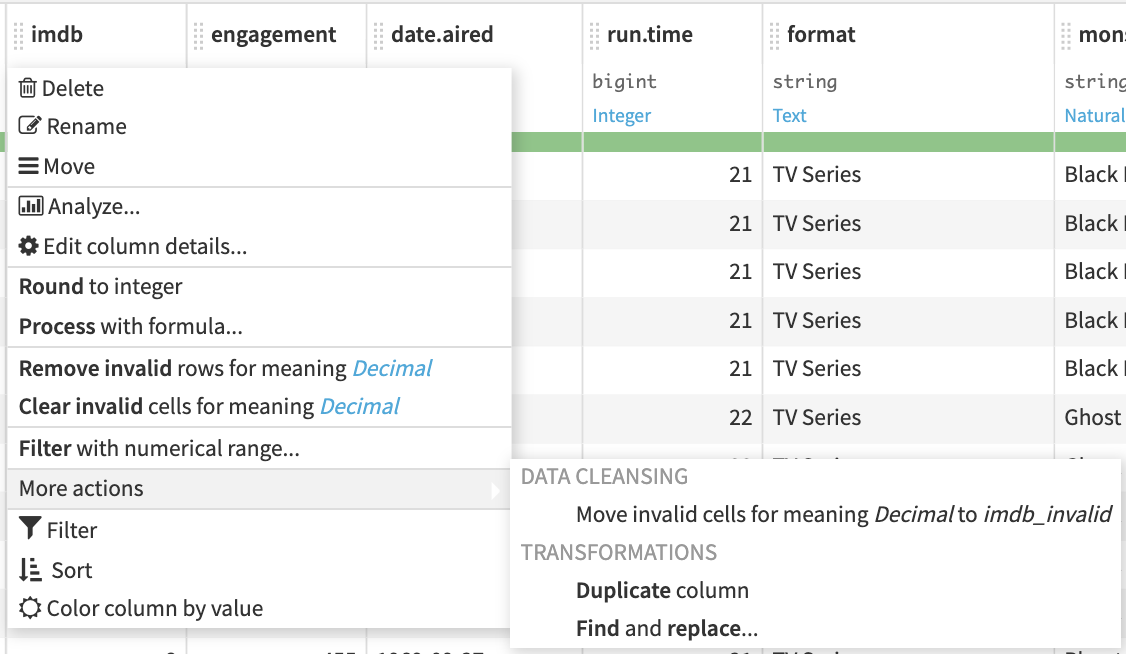Image resolution: width=1126 pixels, height=654 pixels.
Task: Click the Rename pencil icon
Action: 30,126
